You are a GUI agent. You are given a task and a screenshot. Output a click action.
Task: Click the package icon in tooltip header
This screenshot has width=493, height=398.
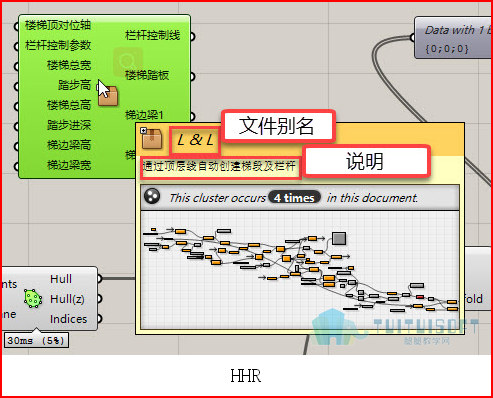tap(152, 139)
